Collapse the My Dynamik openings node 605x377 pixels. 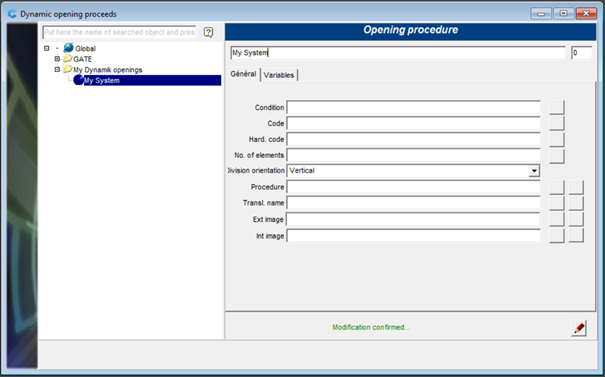click(57, 70)
